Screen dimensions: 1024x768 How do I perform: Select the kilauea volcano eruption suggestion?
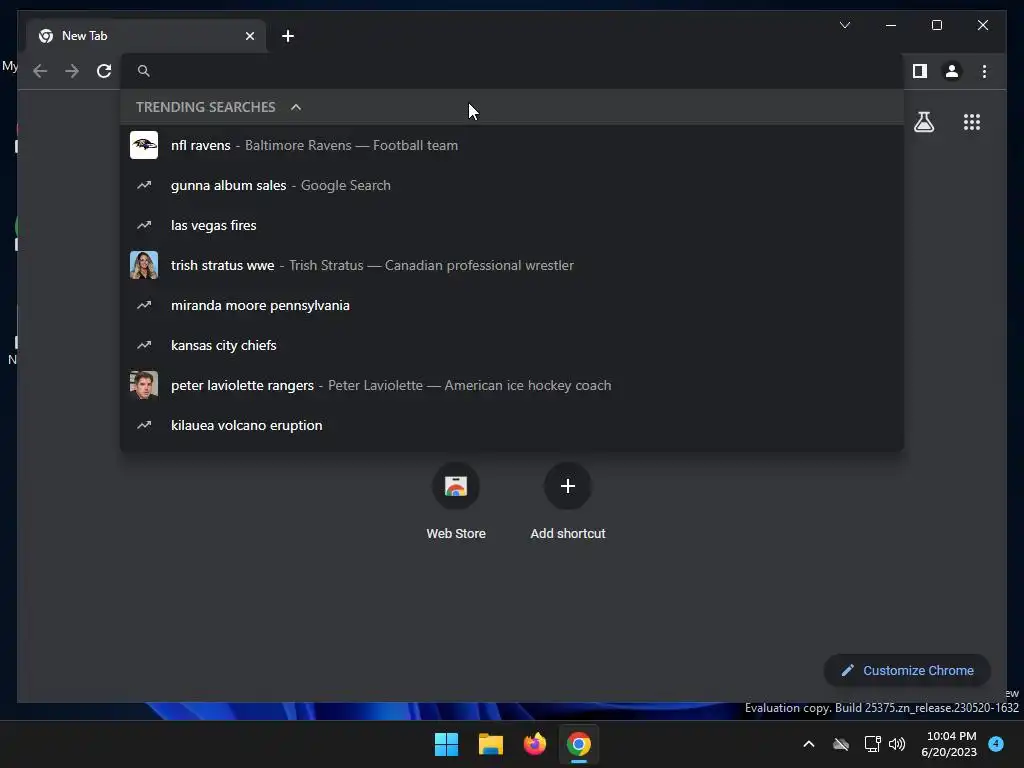512,425
